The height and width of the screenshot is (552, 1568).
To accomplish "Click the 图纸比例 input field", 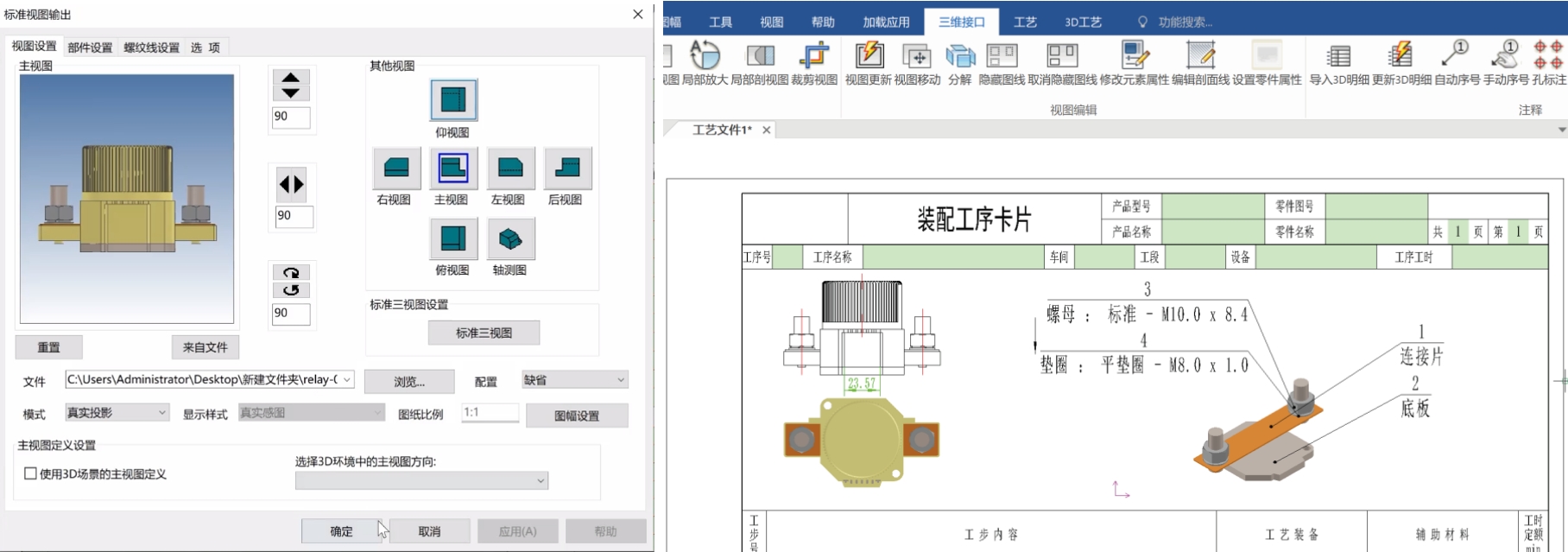I will 490,413.
